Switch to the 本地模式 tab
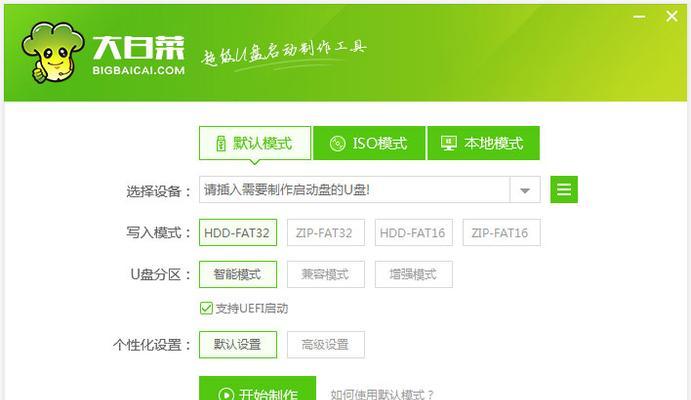The height and width of the screenshot is (400, 691). pyautogui.click(x=483, y=143)
